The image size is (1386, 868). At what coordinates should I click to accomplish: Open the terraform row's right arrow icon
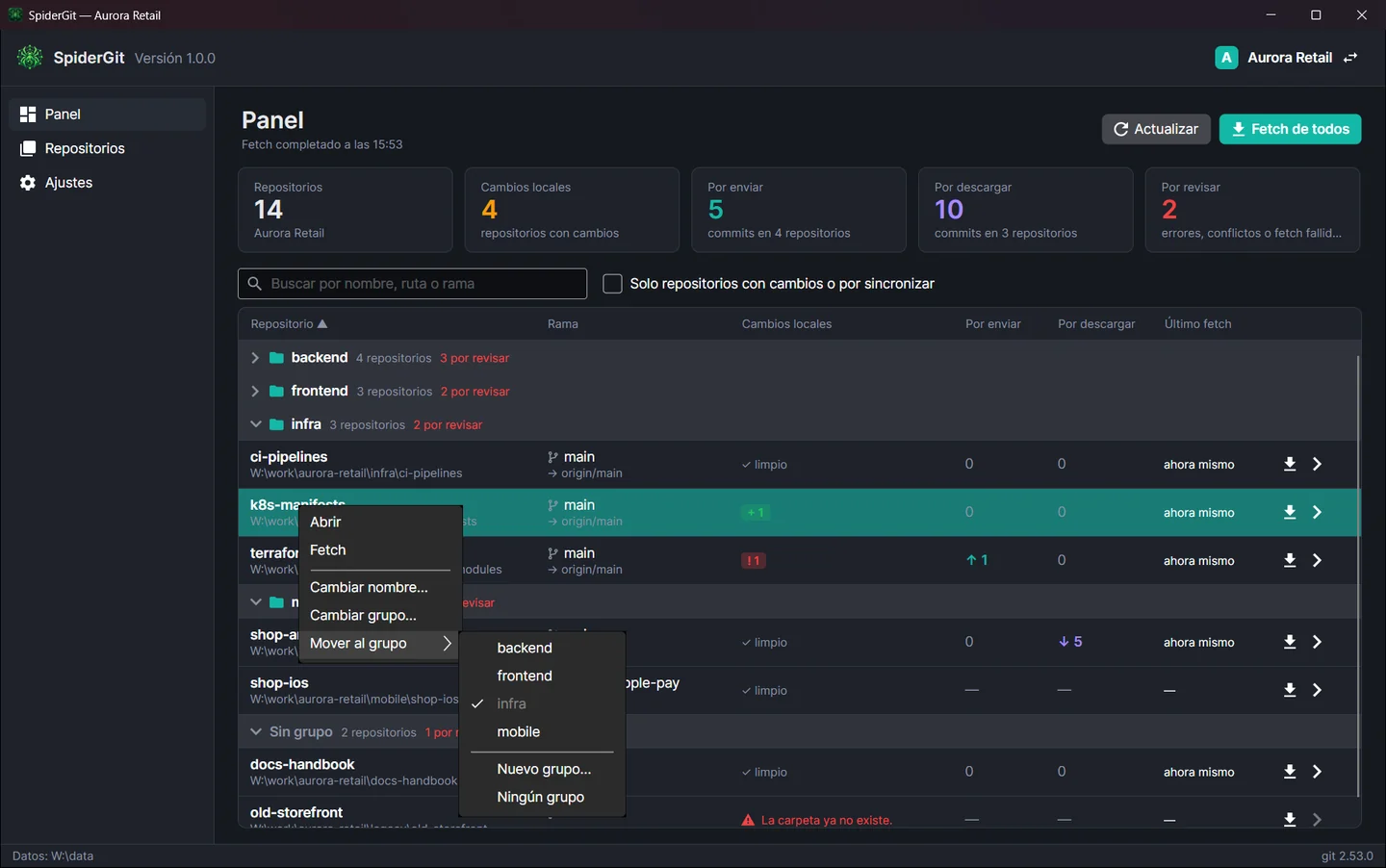(1318, 560)
